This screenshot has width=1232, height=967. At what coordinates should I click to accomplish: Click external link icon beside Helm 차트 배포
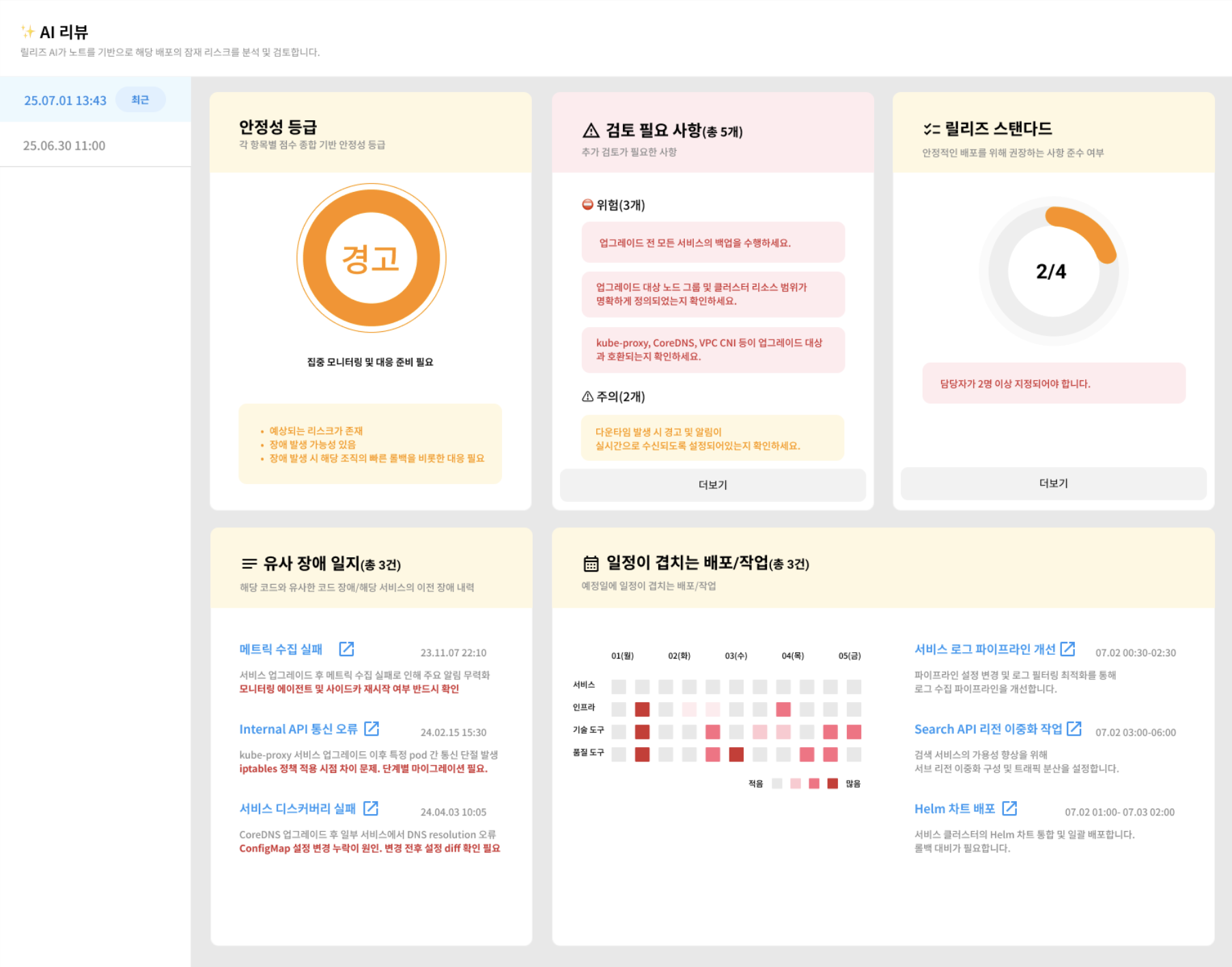(x=1009, y=809)
